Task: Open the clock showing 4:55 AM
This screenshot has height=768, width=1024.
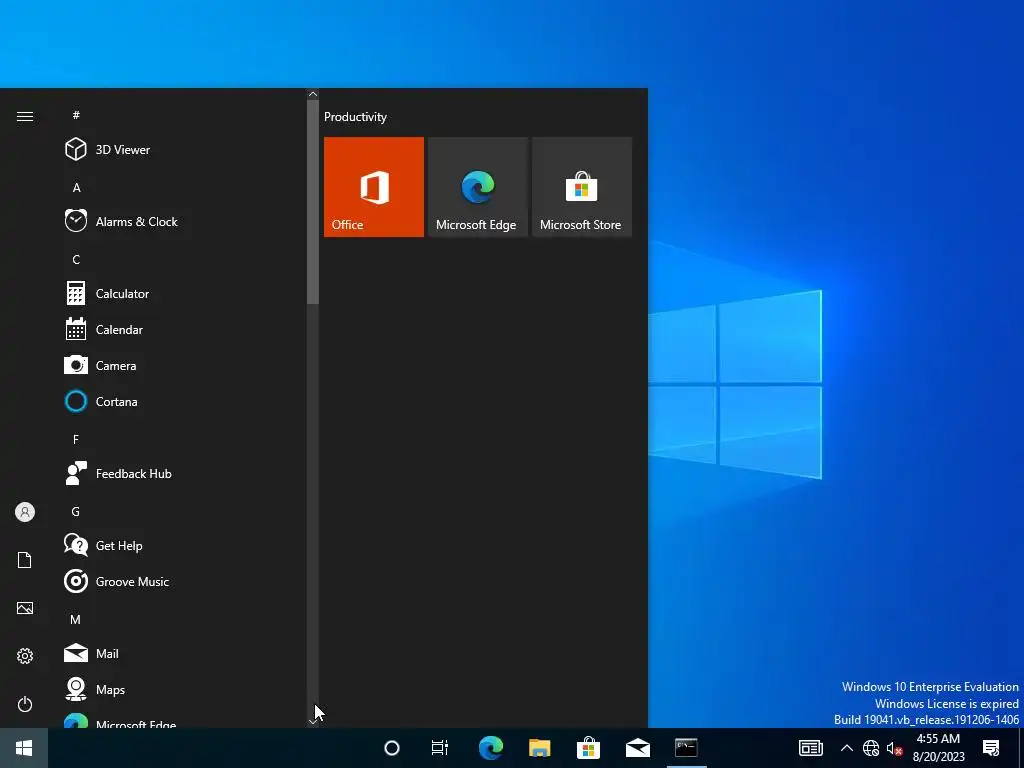Action: pyautogui.click(x=938, y=748)
